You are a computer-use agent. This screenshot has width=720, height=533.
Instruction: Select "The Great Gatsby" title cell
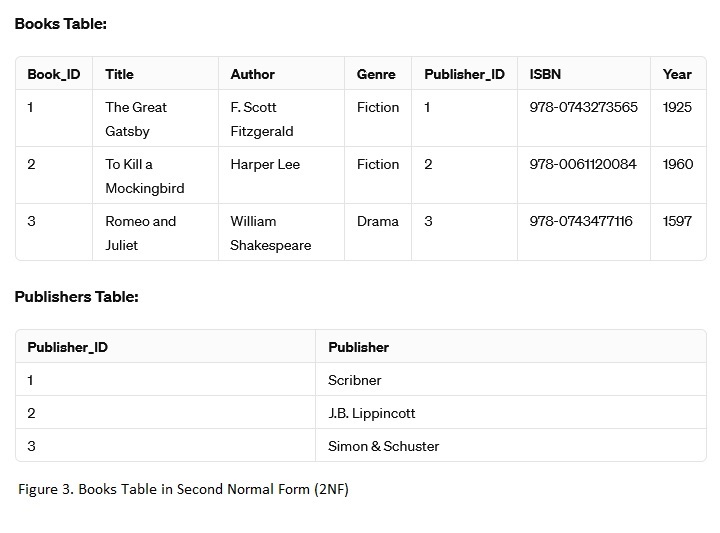[136, 119]
